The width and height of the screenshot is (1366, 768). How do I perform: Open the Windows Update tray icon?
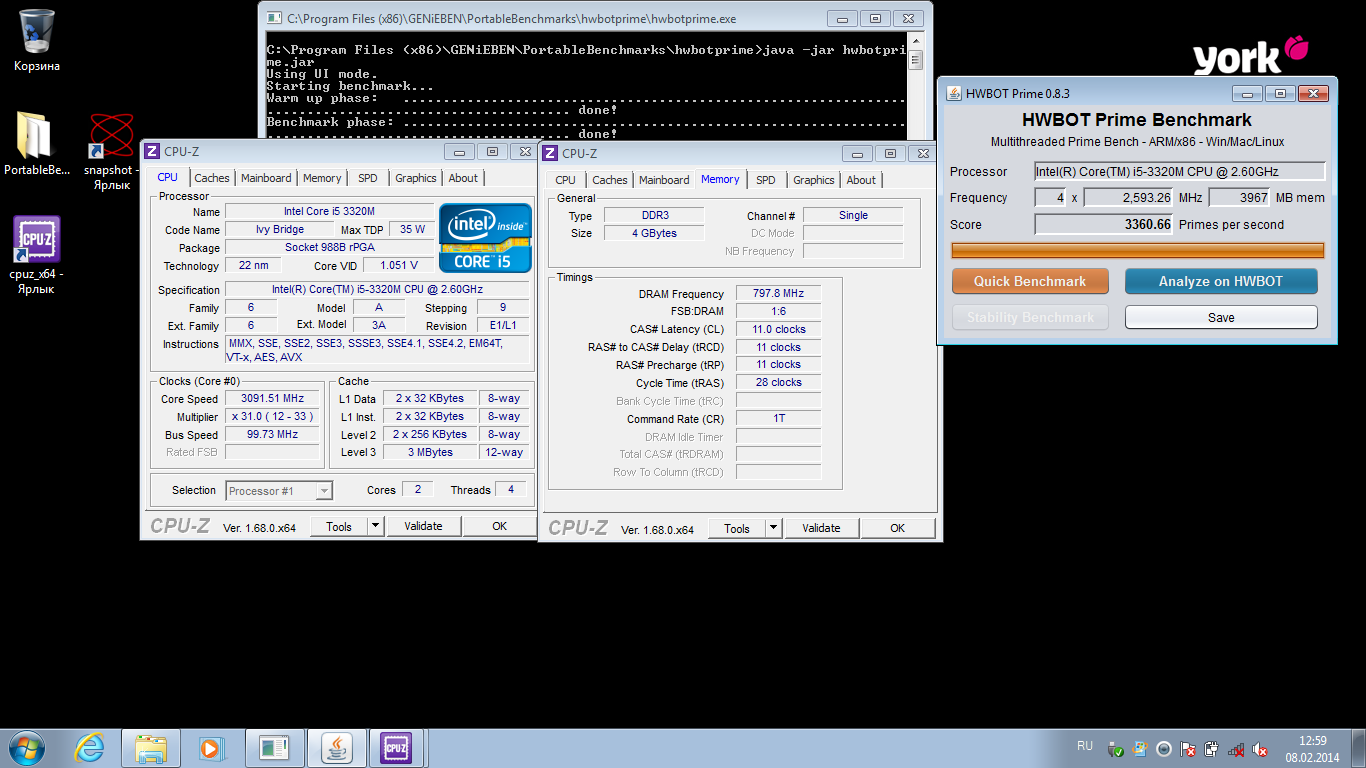pos(1140,749)
